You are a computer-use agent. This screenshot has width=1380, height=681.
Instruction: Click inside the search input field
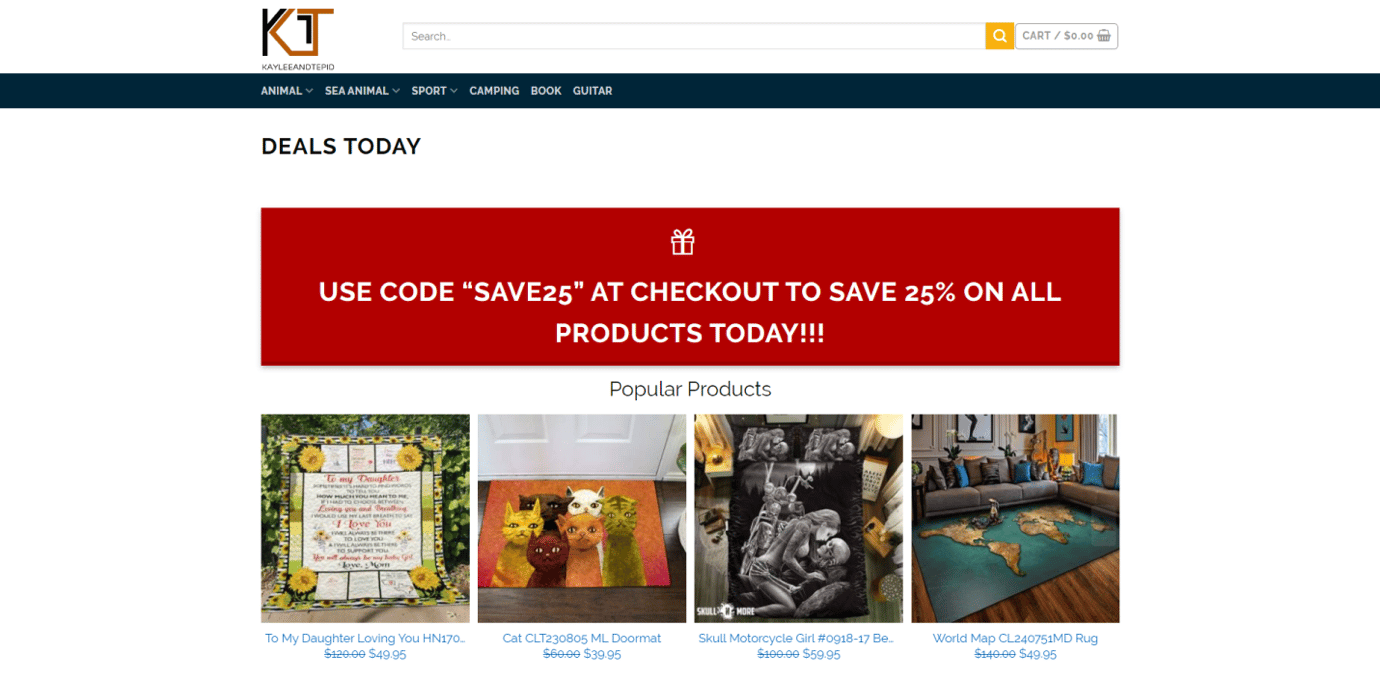(690, 35)
